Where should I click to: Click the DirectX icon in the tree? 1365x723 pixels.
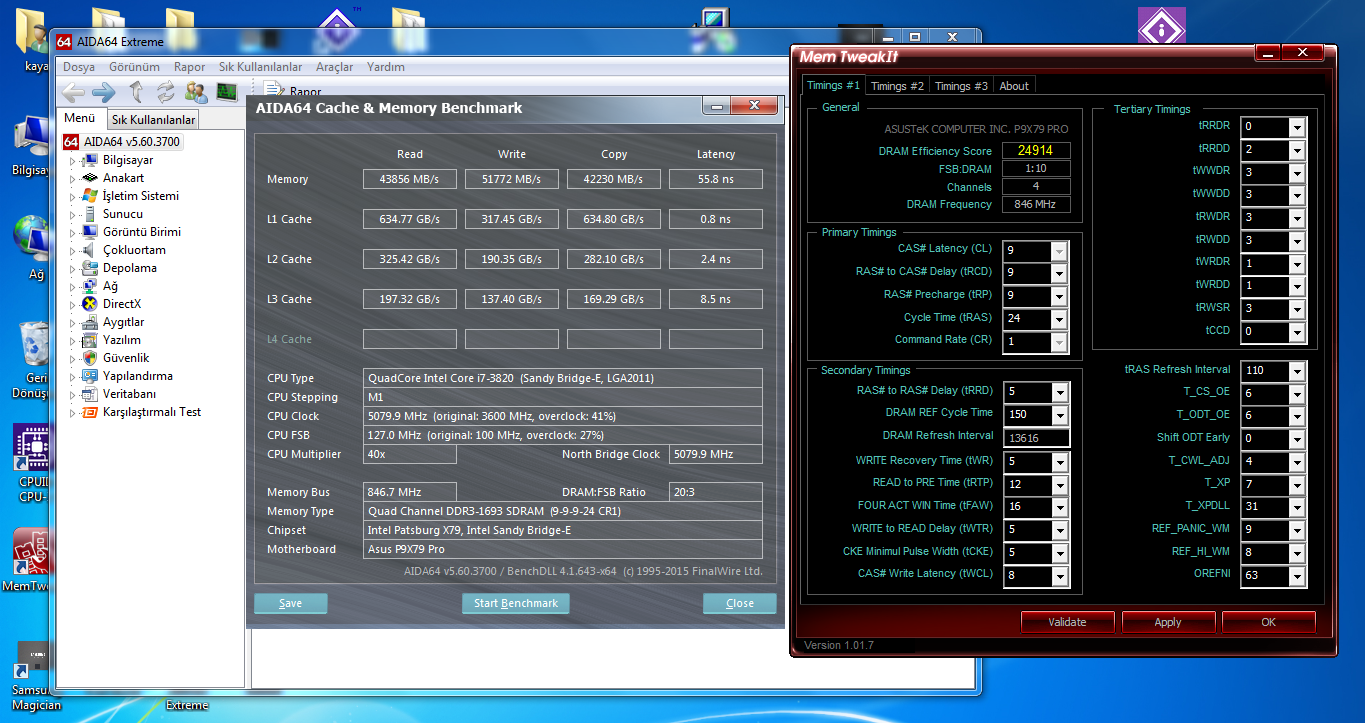(90, 304)
